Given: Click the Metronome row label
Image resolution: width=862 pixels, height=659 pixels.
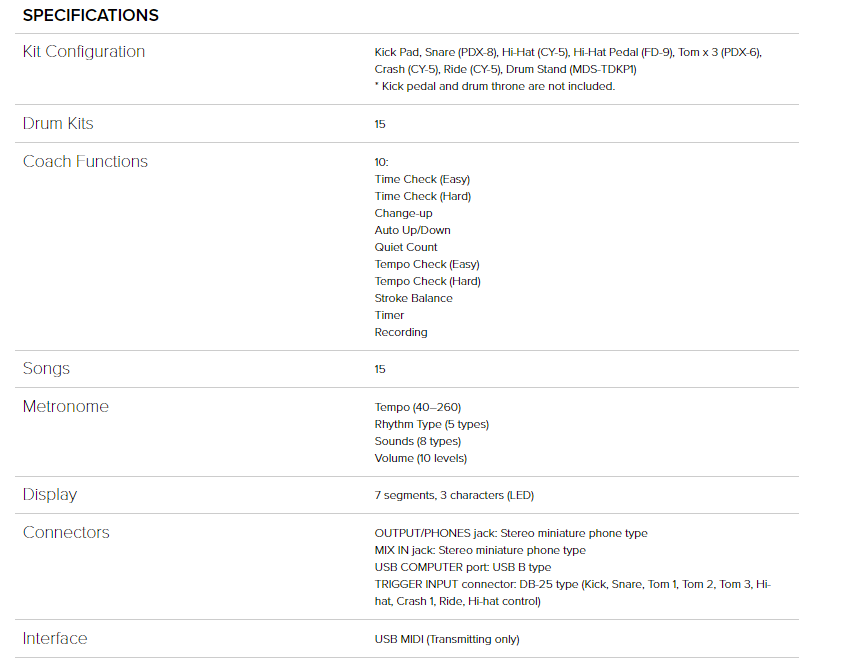Looking at the screenshot, I should pos(66,407).
